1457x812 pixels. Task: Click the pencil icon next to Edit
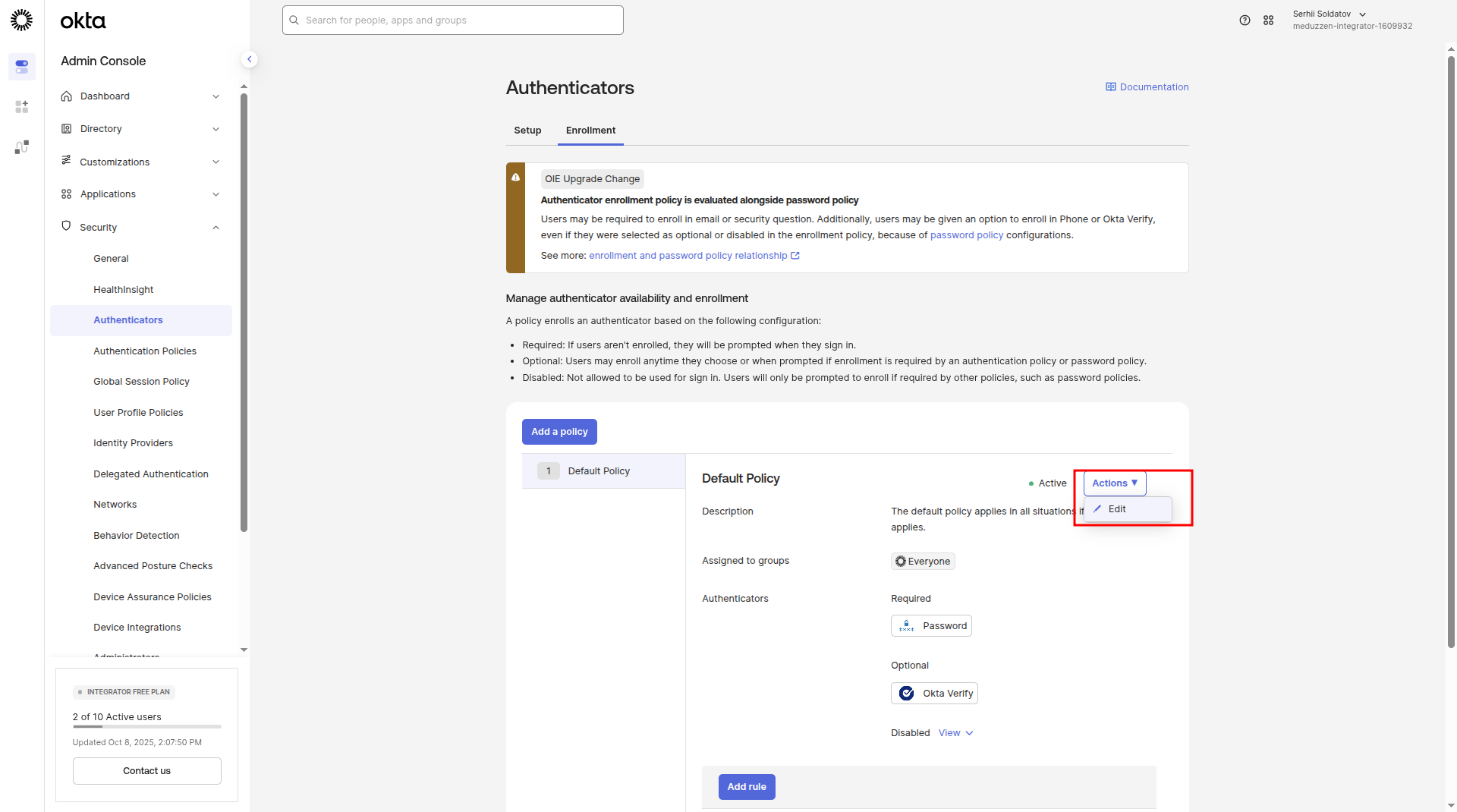(1097, 509)
